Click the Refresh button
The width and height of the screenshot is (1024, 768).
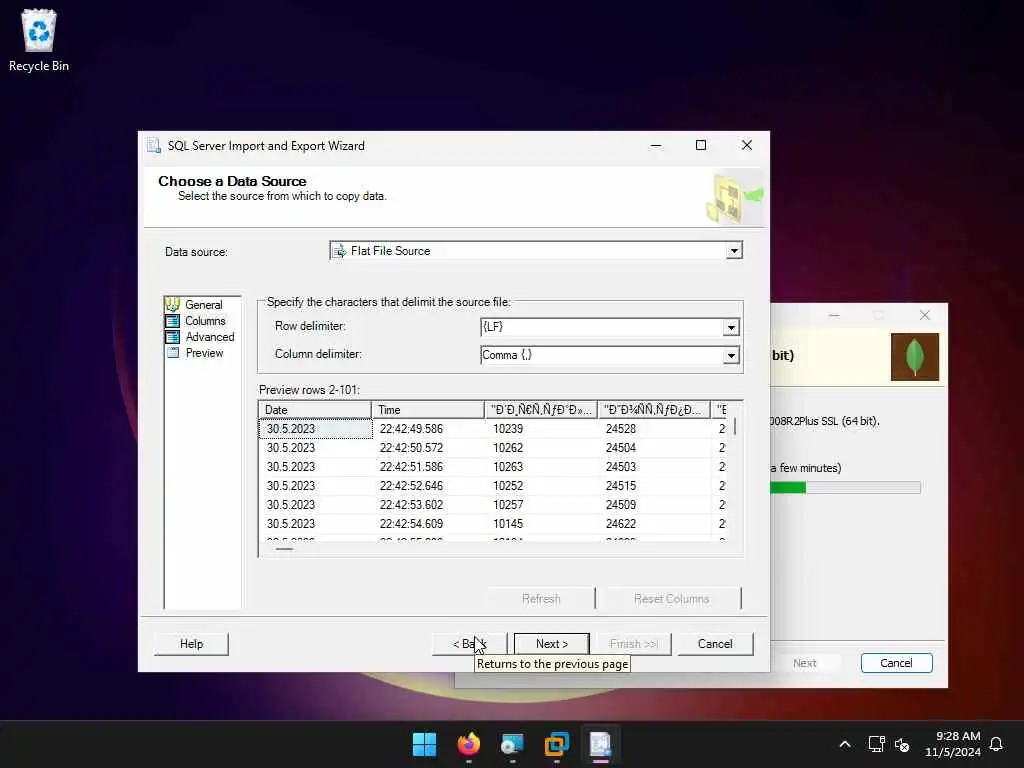click(541, 598)
